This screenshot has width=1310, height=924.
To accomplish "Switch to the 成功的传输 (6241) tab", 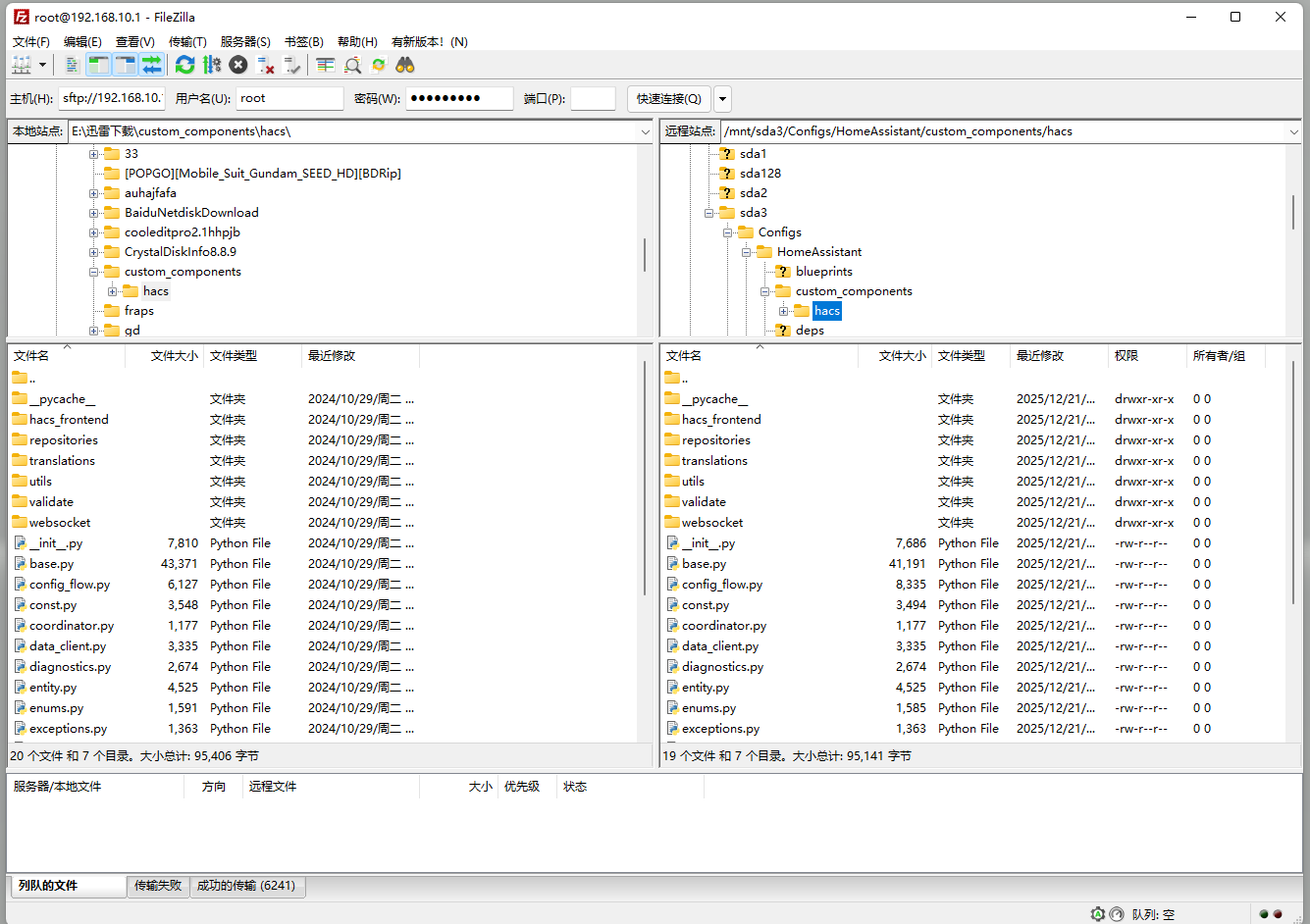I will point(246,886).
